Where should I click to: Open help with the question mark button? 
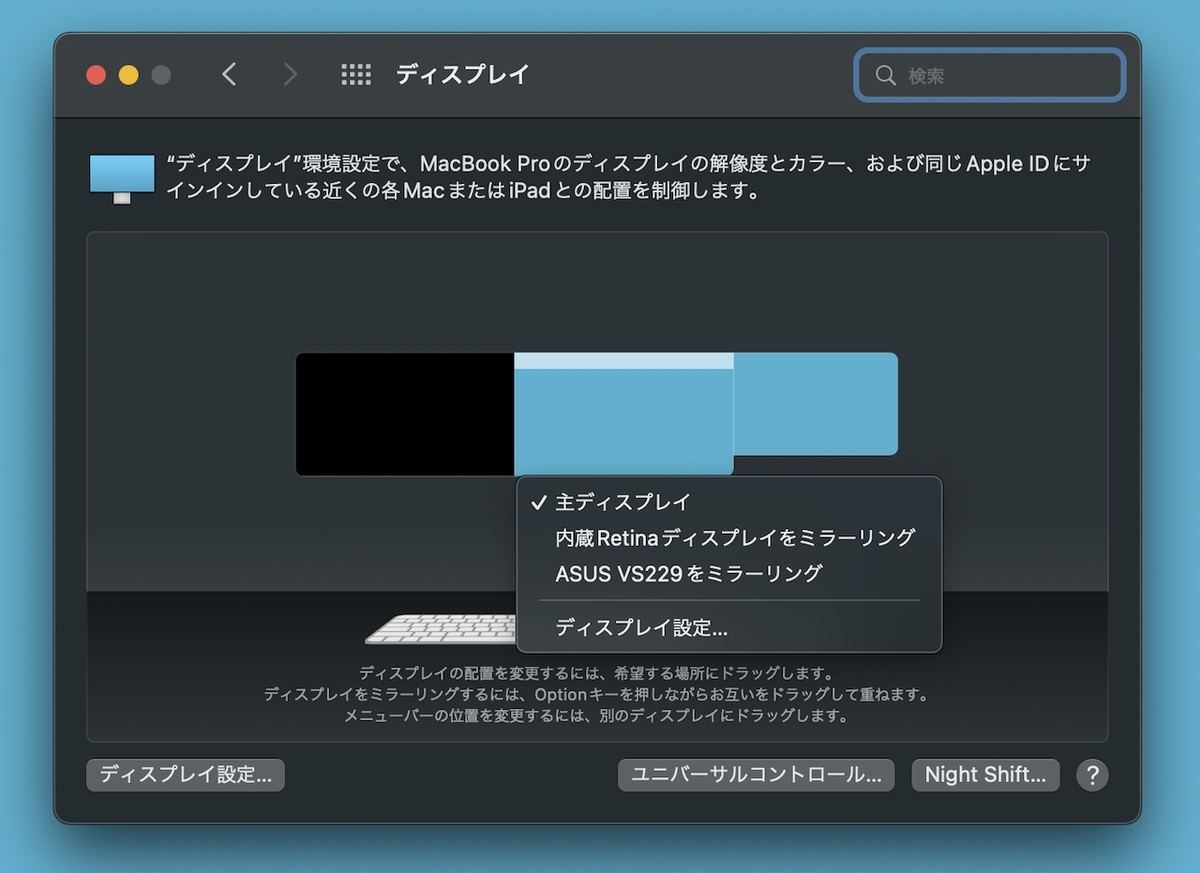pyautogui.click(x=1092, y=775)
